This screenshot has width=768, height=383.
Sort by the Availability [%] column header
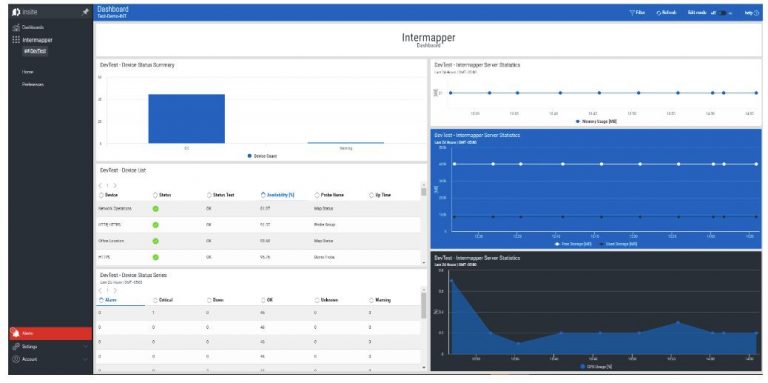[x=281, y=195]
